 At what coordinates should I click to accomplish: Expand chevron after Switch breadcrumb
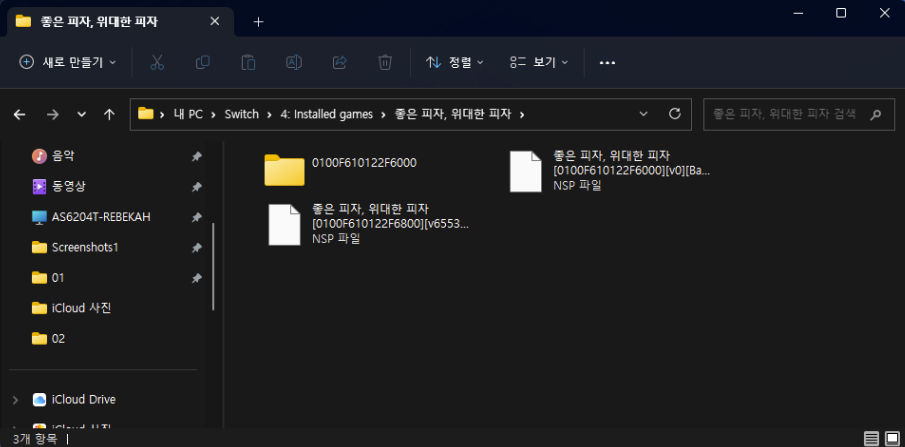[269, 114]
